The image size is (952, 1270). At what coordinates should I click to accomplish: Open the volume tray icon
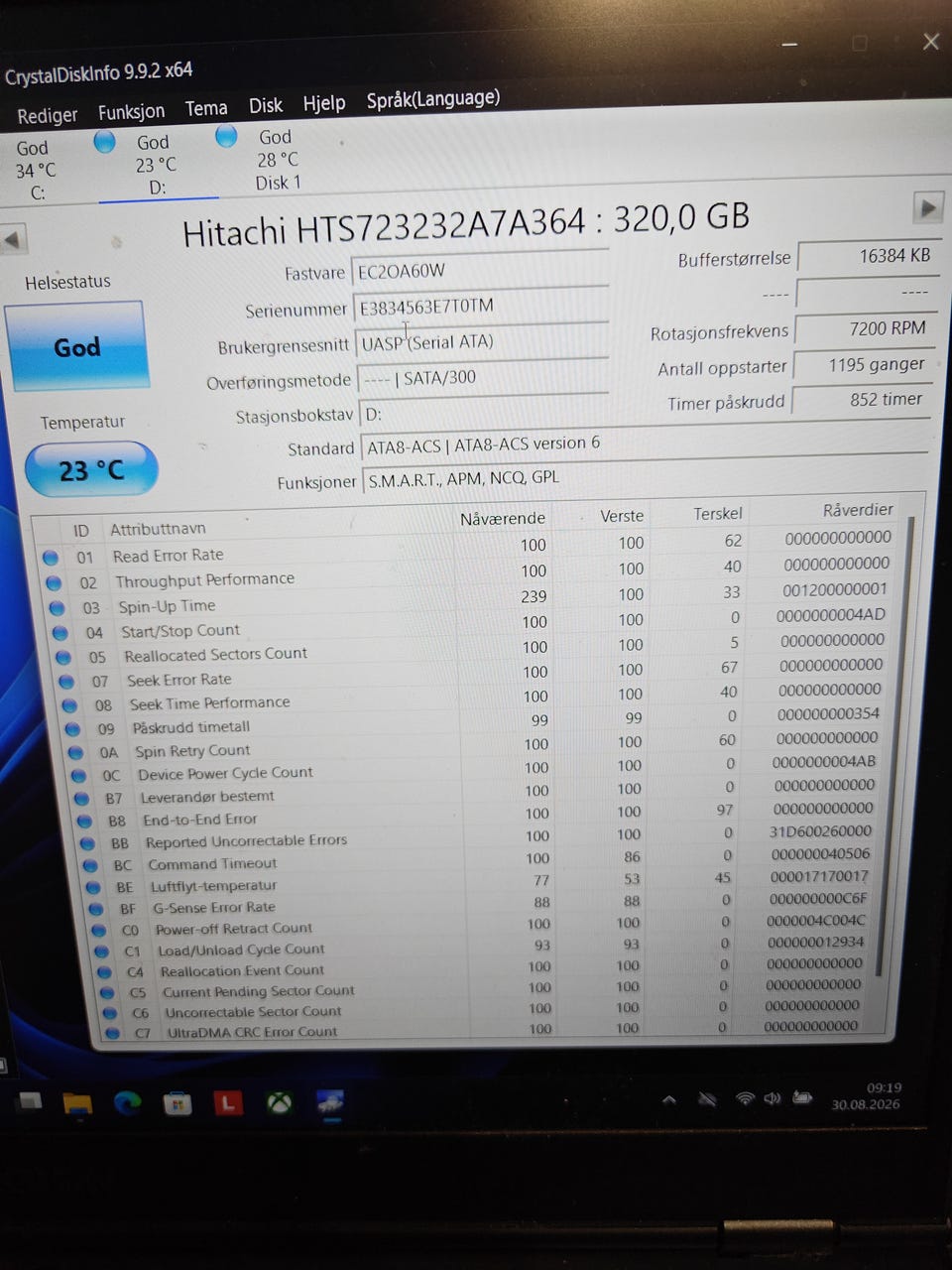click(x=773, y=1098)
